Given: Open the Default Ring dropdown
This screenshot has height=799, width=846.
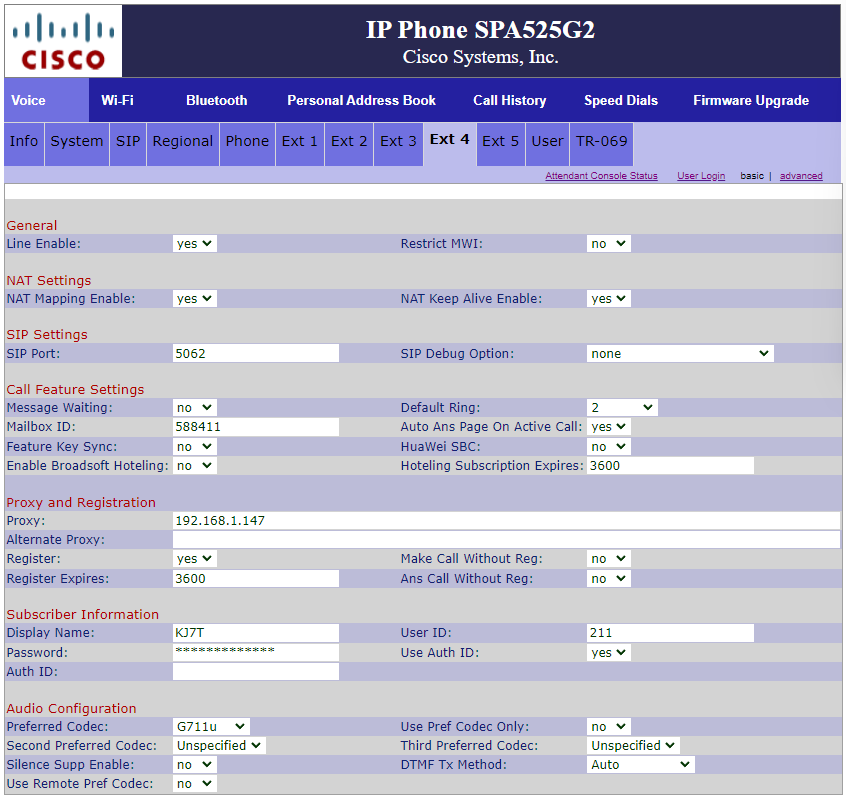Looking at the screenshot, I should click(x=622, y=407).
